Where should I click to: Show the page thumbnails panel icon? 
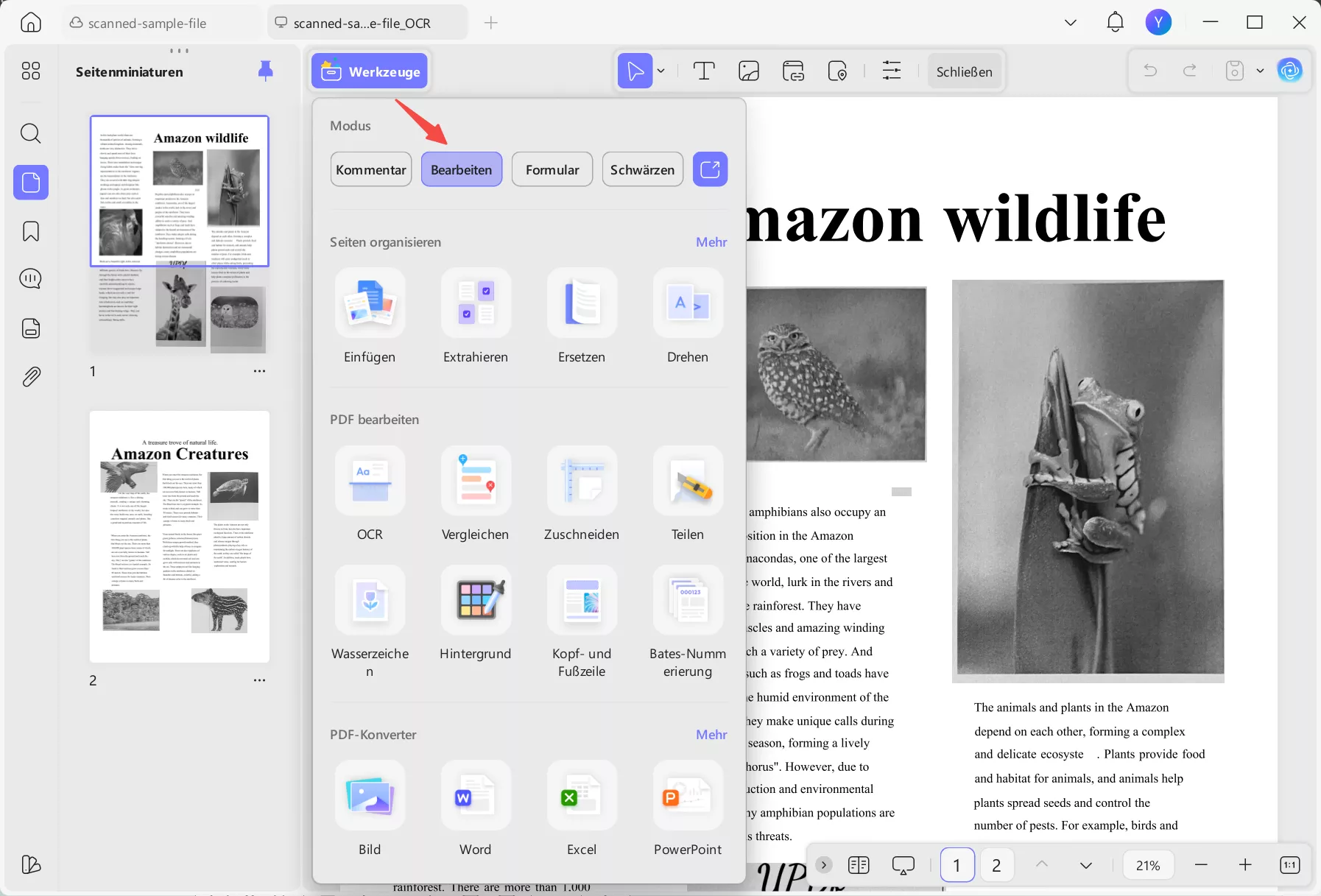tap(31, 182)
